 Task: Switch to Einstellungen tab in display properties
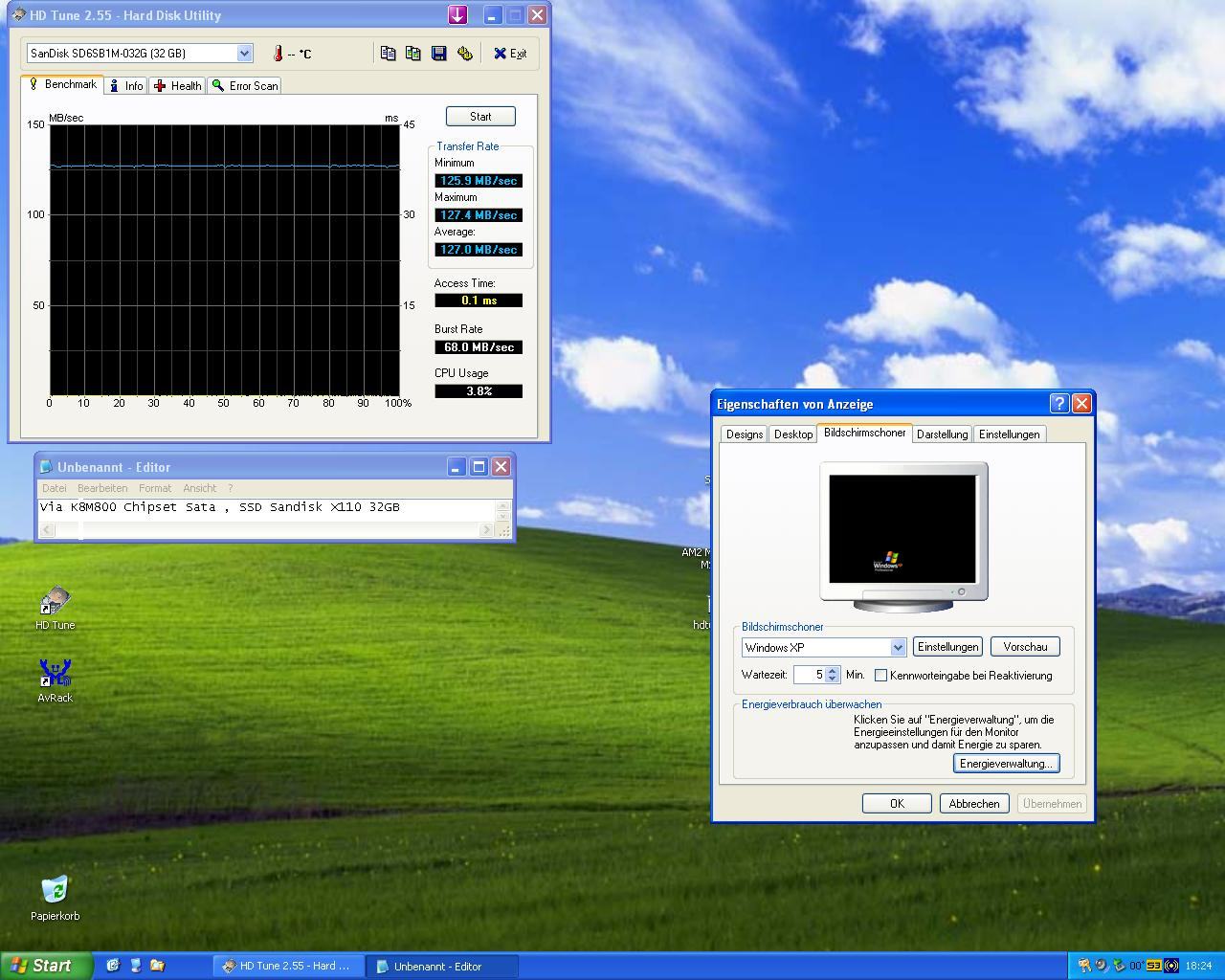point(1010,434)
